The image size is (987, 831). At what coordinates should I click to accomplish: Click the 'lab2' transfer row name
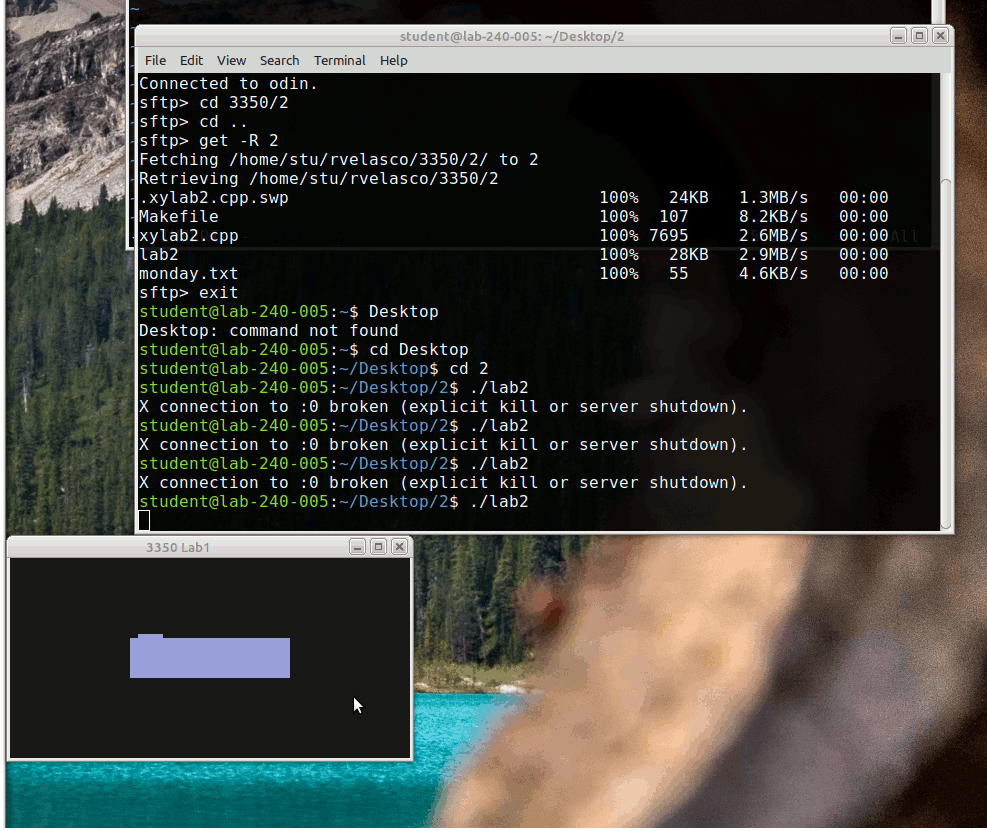[x=159, y=254]
